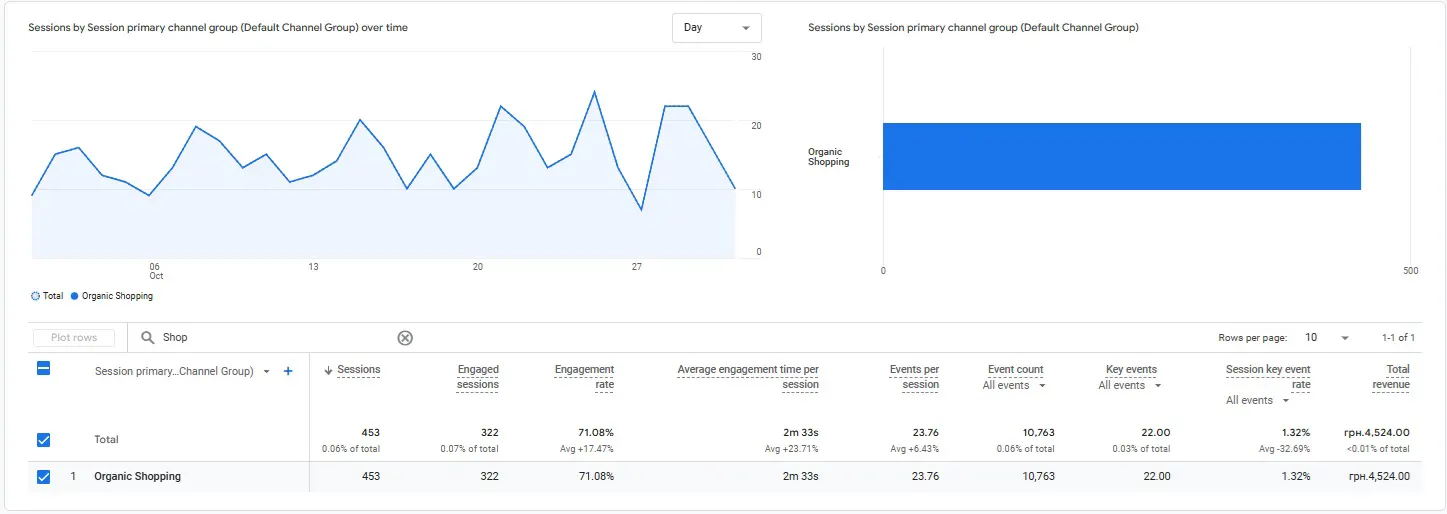
Task: Open Session key event rate All events dropdown
Action: click(1258, 401)
